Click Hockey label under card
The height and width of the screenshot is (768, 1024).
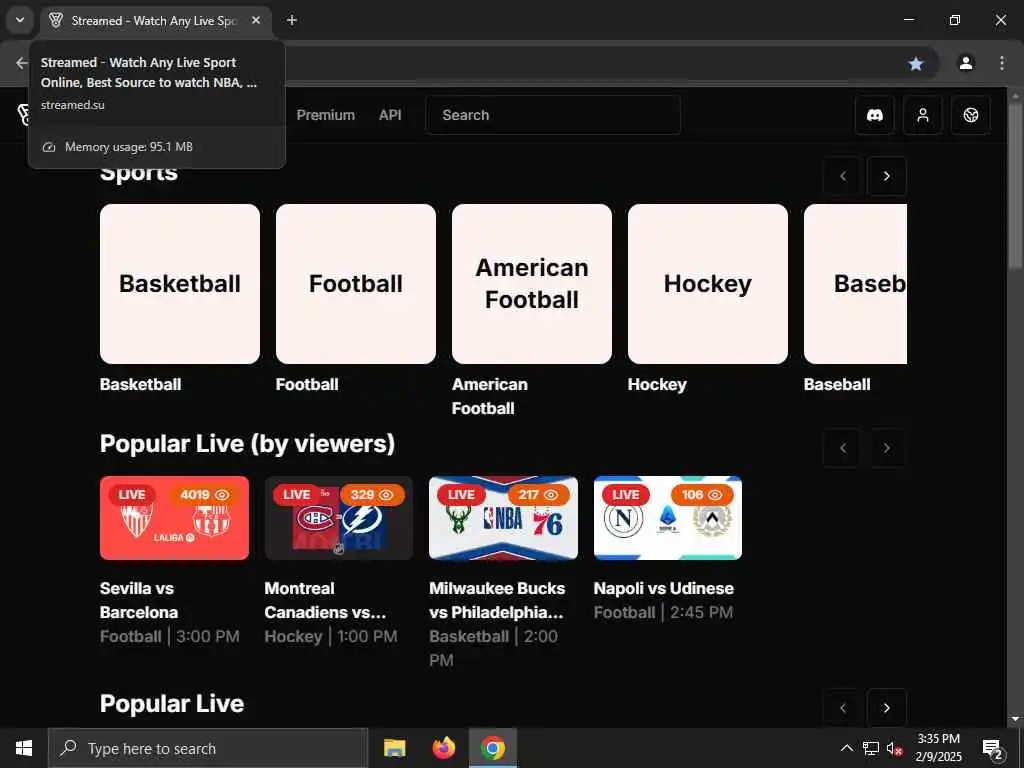(x=657, y=384)
